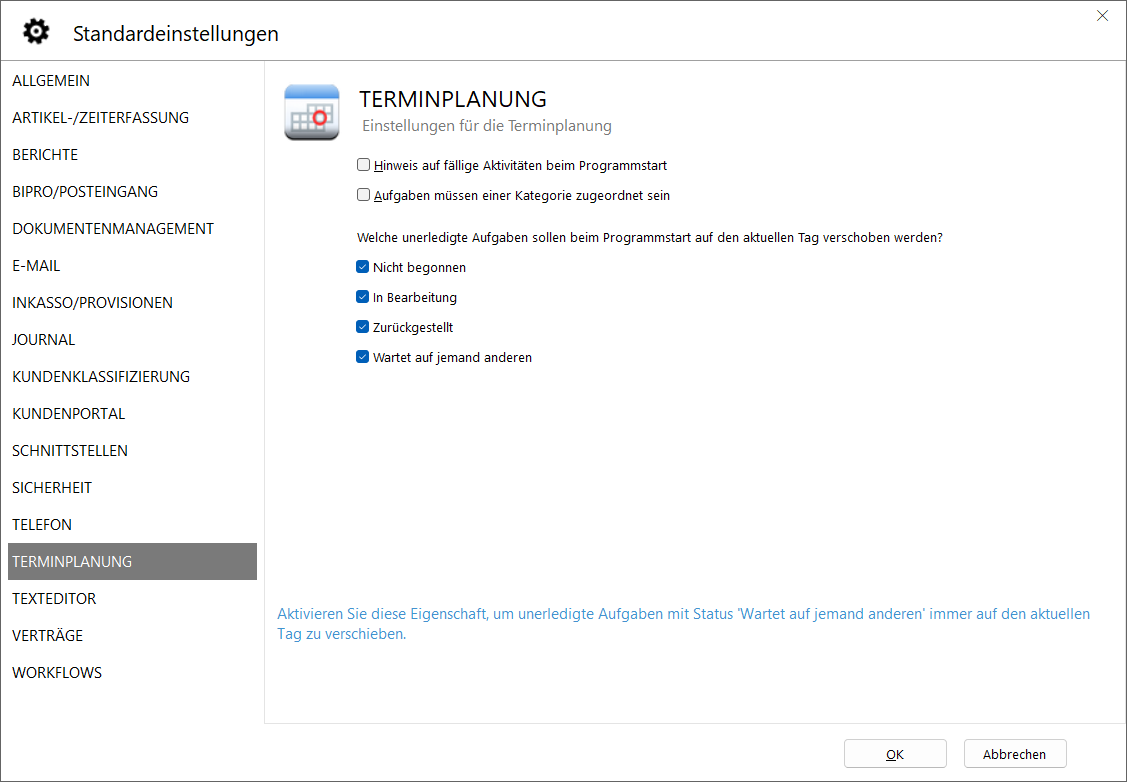The height and width of the screenshot is (782, 1127).
Task: Close the Standardeinstellungen dialog window
Action: tap(1102, 16)
